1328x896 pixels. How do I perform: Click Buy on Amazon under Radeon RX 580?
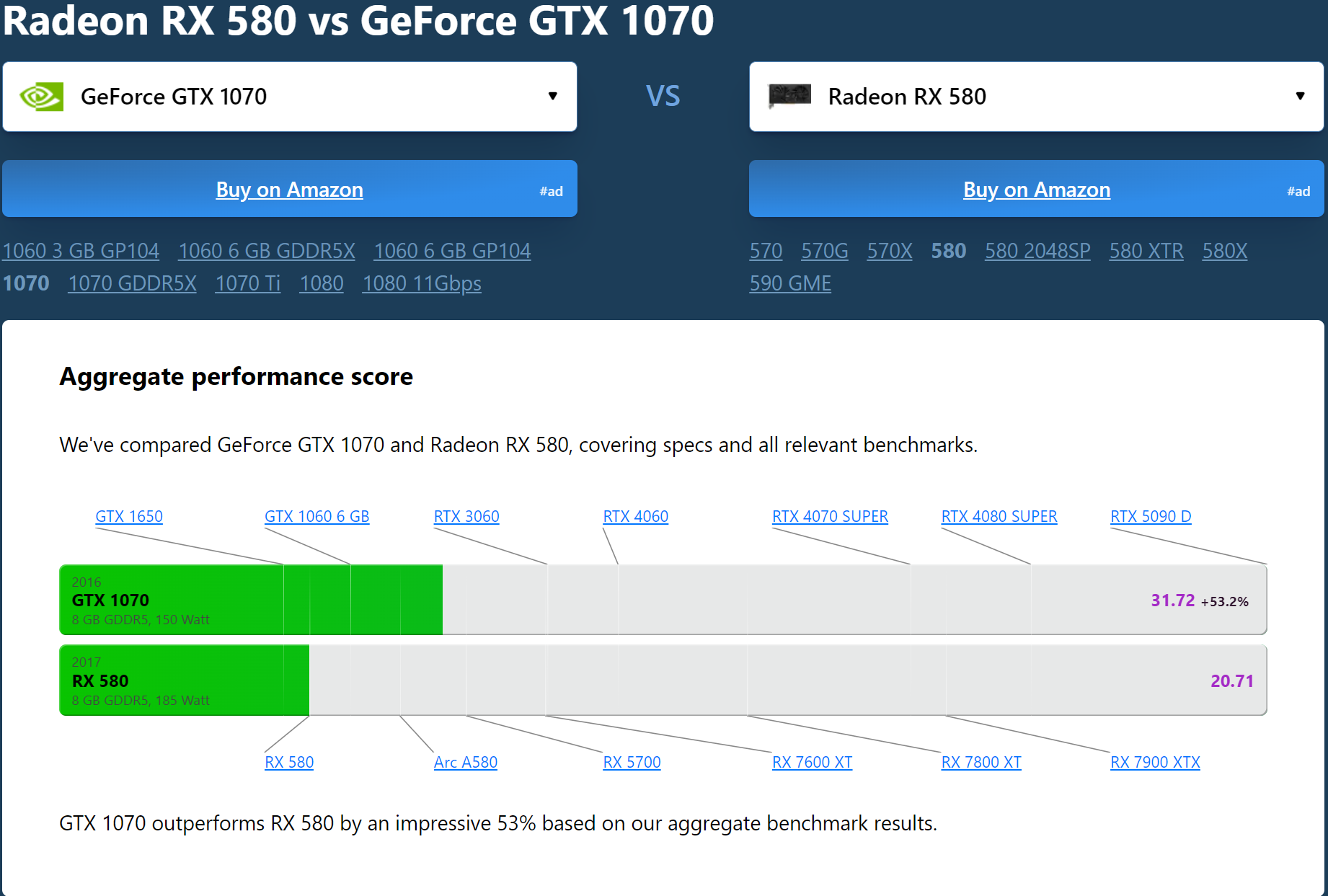pos(1037,190)
